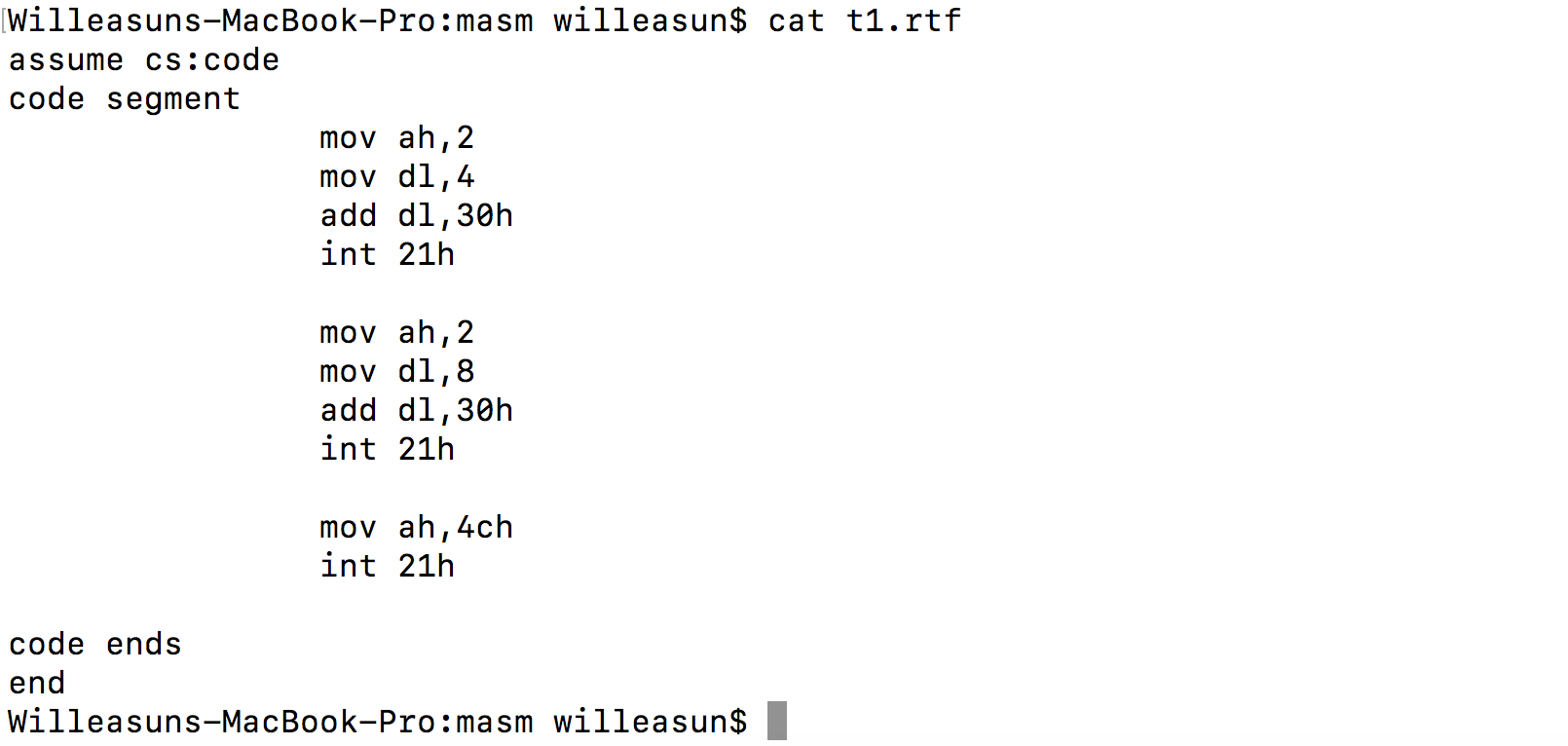Viewport: 1568px width, 746px height.
Task: Click the second "add dl,30h" line
Action: point(416,411)
